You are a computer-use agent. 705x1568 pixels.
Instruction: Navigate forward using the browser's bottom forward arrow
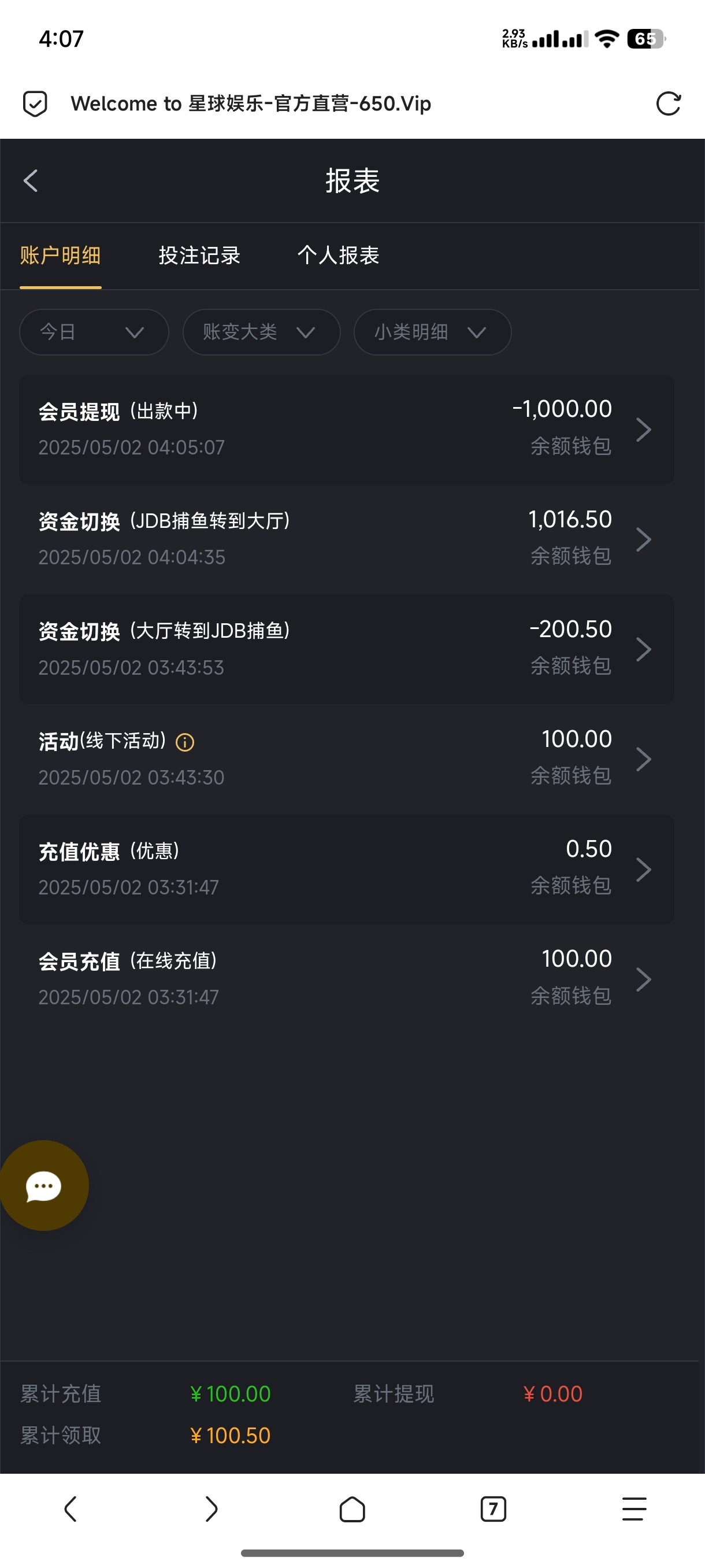211,1509
